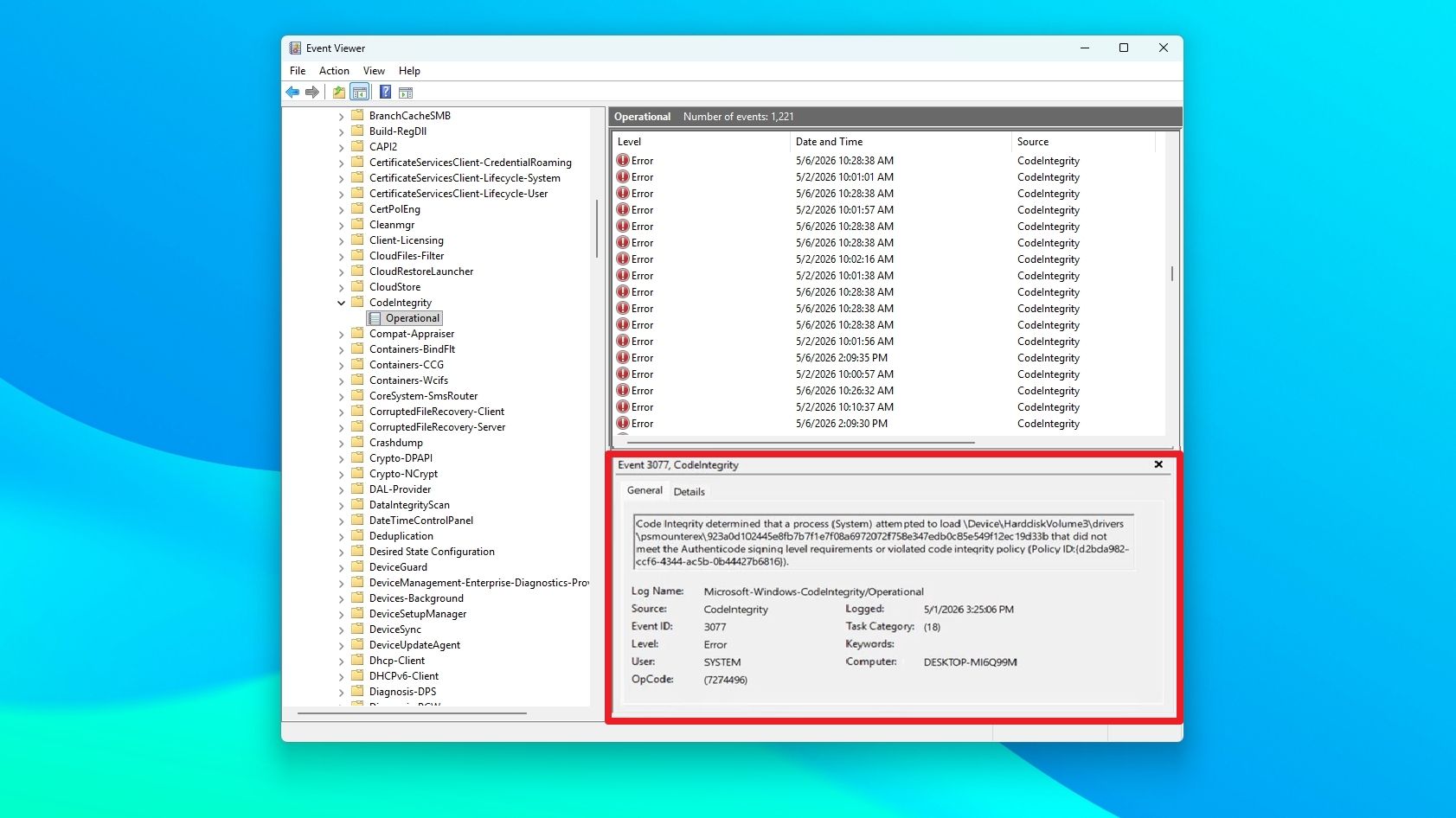Image resolution: width=1456 pixels, height=818 pixels.
Task: Expand the Build-RegDll tree node
Action: point(341,131)
